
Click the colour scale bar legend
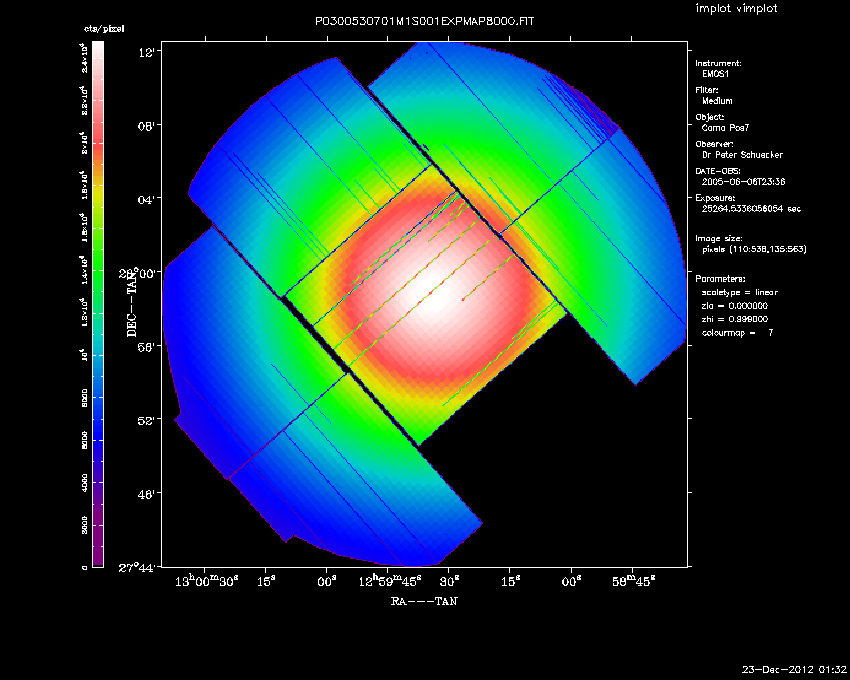tap(98, 304)
